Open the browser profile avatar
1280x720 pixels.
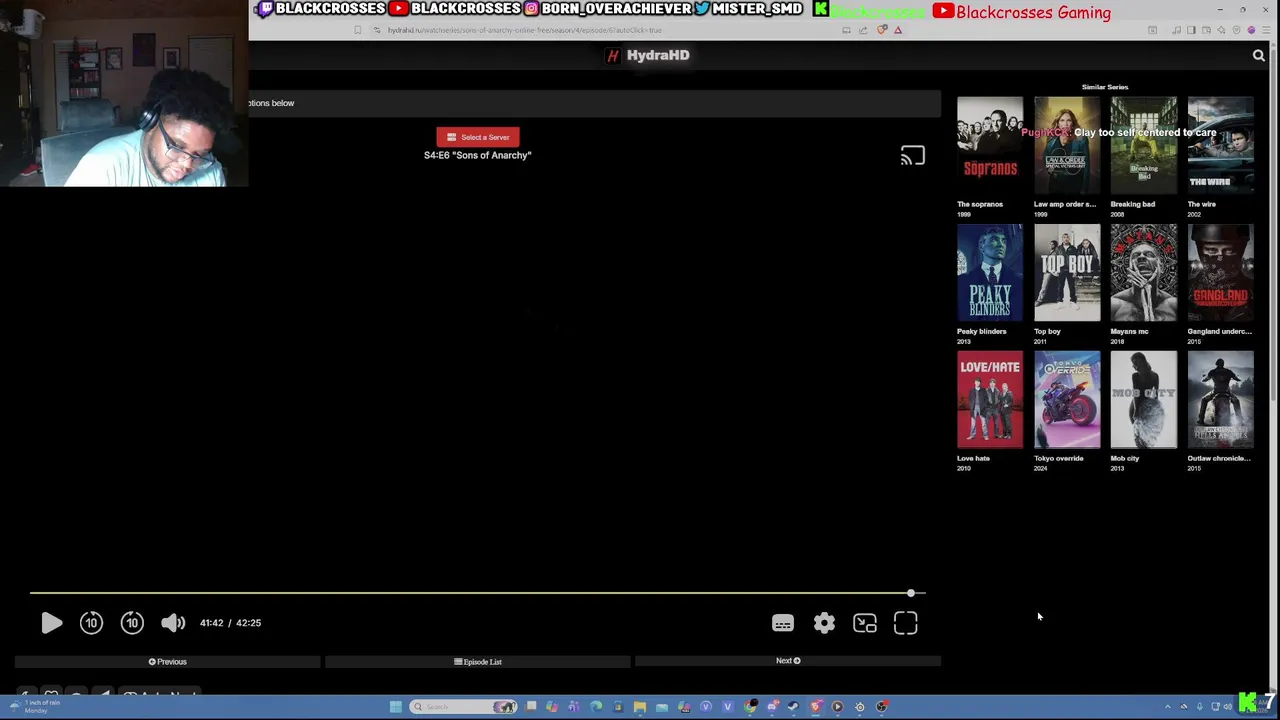pos(1251,30)
